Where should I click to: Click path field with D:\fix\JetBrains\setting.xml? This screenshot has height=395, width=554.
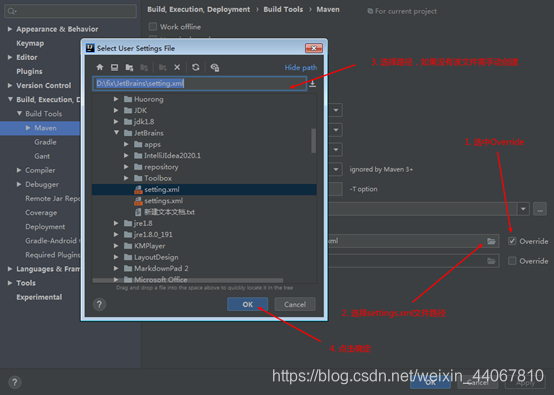pos(200,84)
